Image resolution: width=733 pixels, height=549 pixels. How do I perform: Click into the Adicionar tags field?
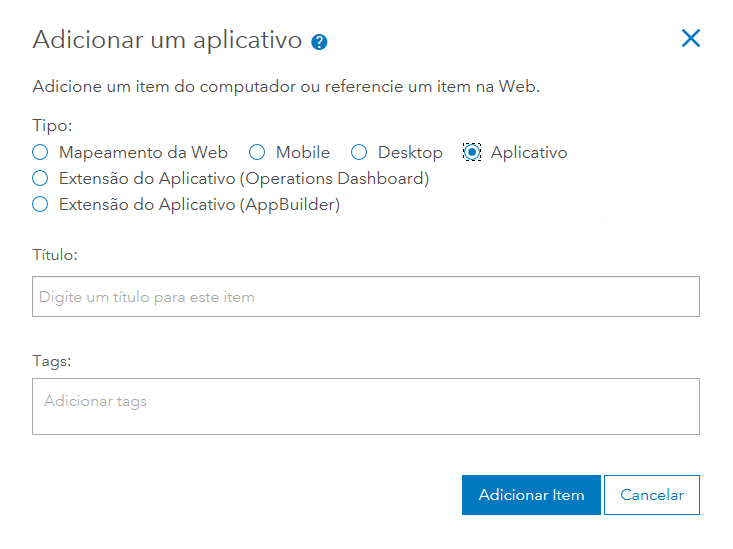pos(366,406)
